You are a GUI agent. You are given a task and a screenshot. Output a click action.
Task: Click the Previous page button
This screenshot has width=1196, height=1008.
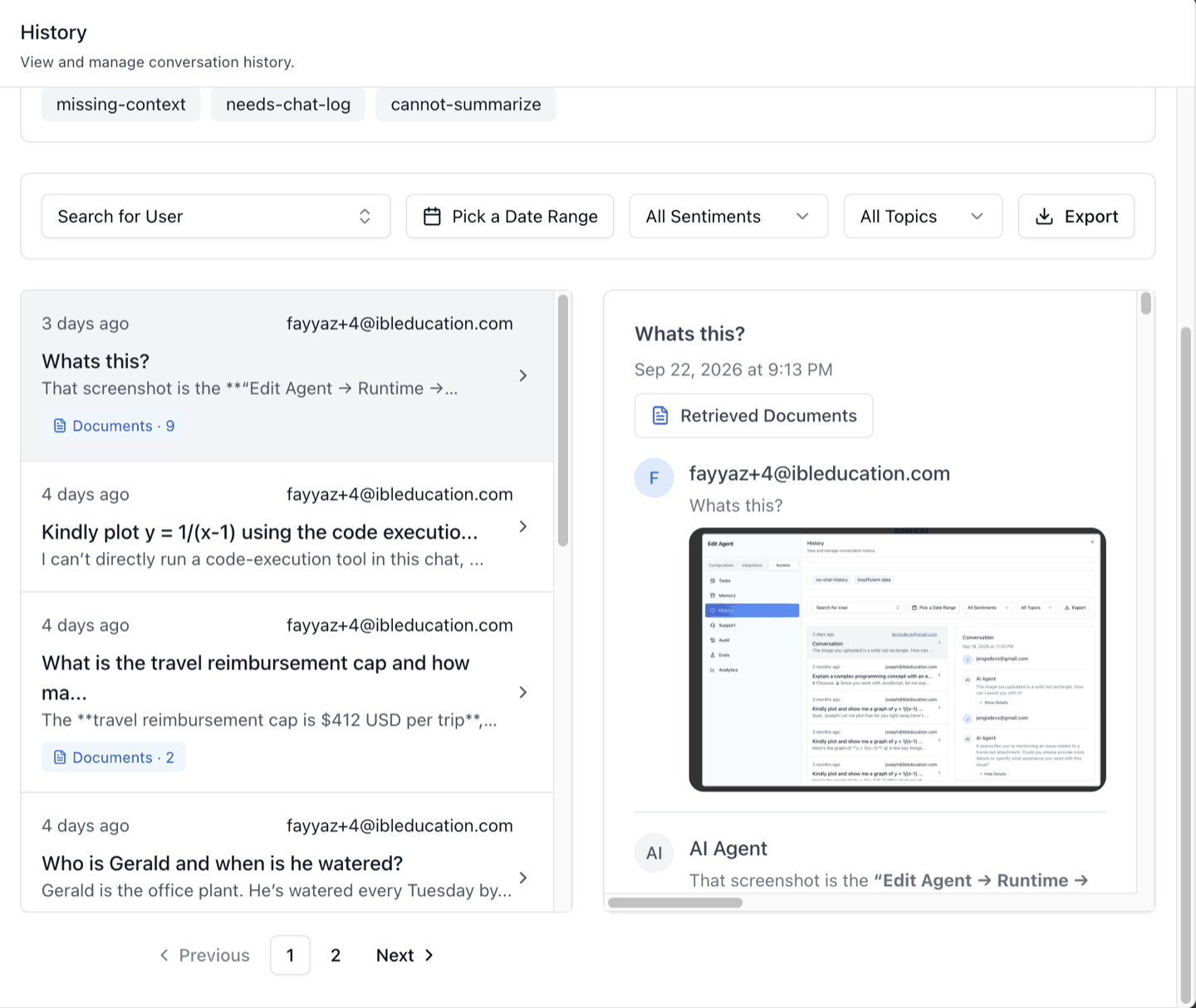click(x=204, y=956)
